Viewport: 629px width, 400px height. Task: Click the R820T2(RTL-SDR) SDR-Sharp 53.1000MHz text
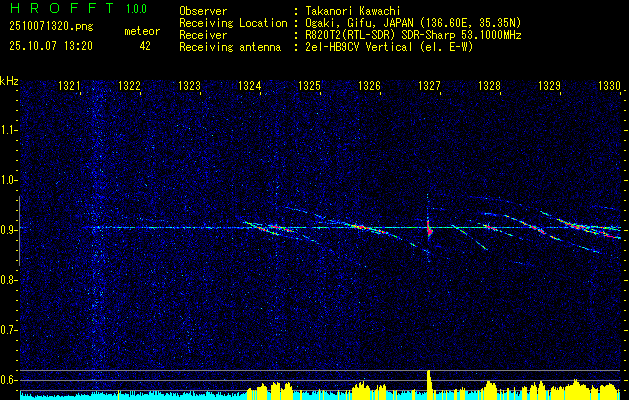tap(412, 35)
